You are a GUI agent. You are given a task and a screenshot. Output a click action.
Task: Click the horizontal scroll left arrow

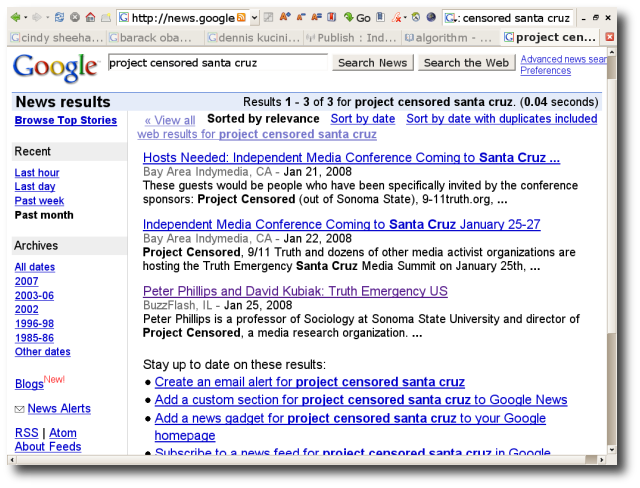(x=12, y=460)
